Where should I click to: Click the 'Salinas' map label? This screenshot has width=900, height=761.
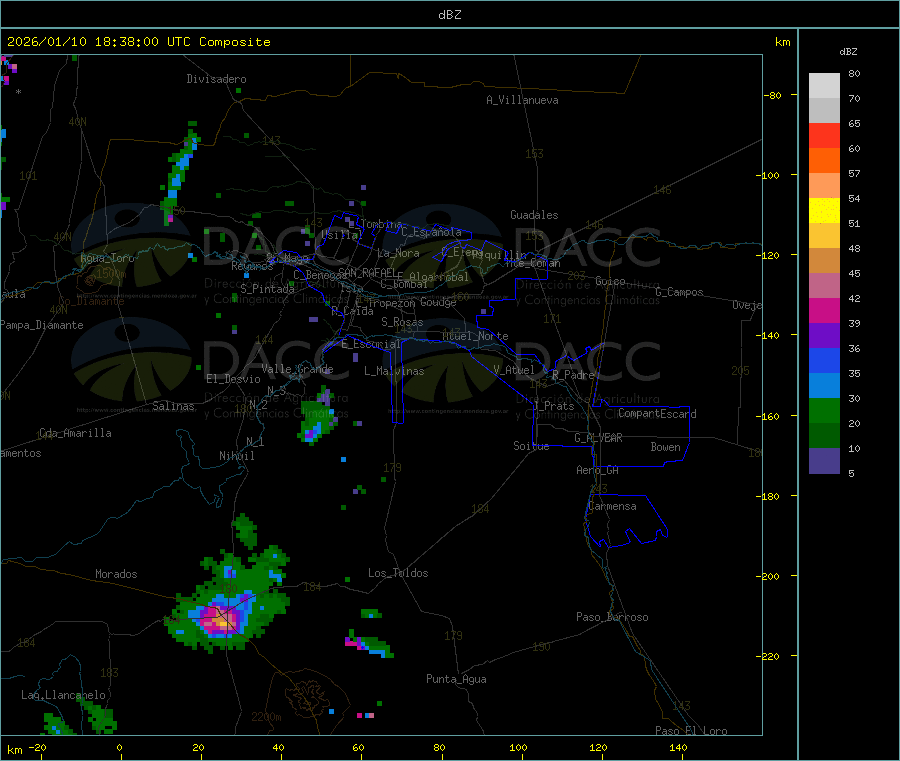173,406
